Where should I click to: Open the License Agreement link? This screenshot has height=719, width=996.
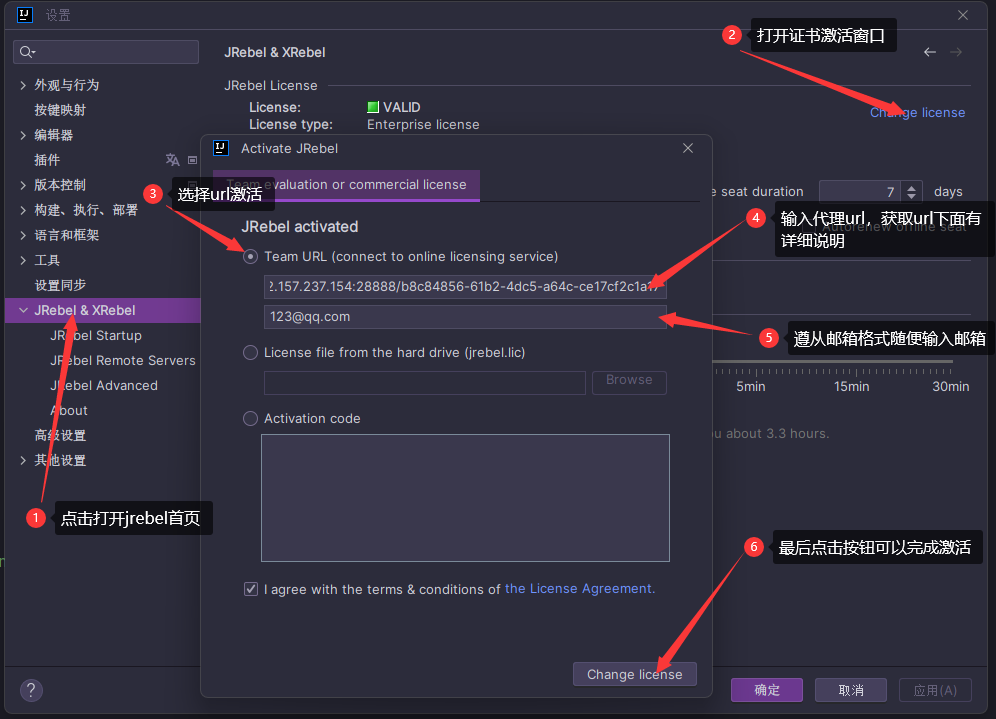click(x=579, y=589)
